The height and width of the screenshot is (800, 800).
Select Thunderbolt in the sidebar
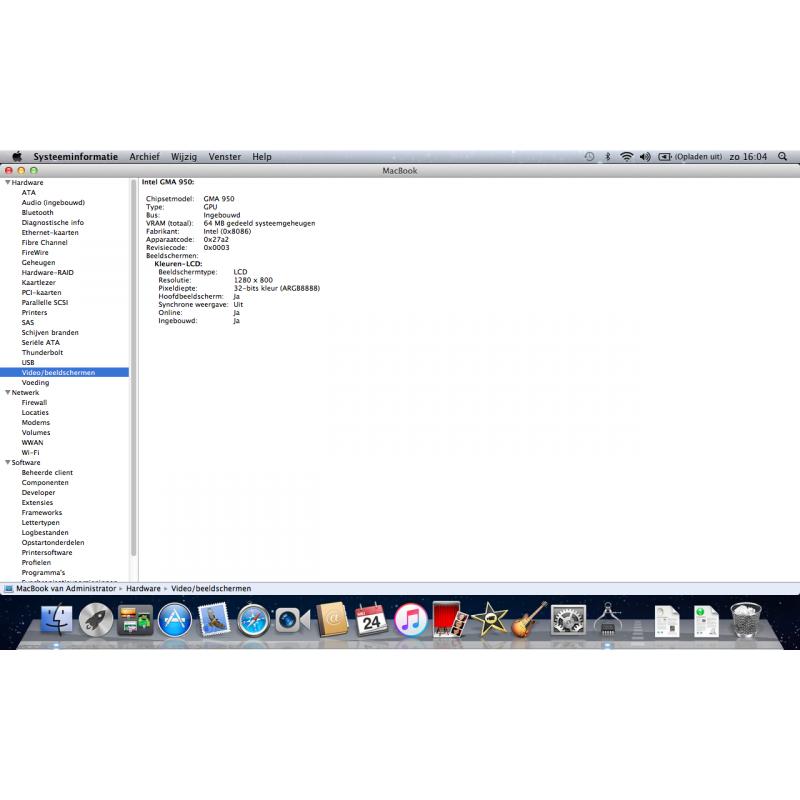point(42,353)
